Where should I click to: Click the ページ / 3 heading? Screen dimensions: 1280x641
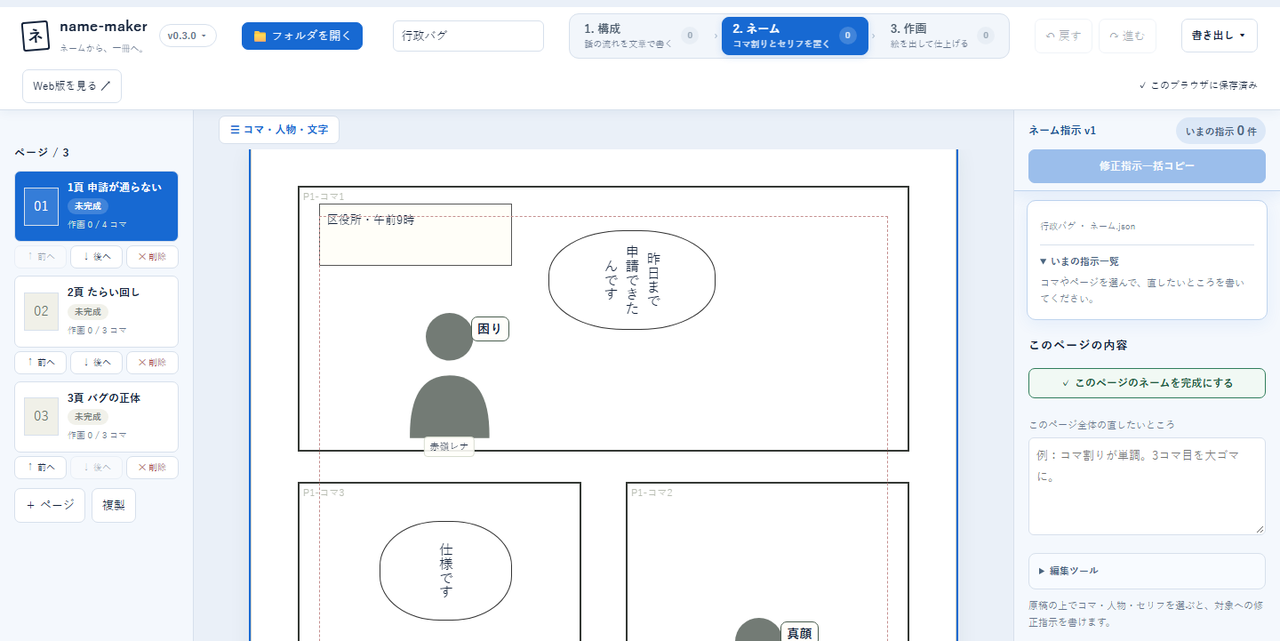pos(41,153)
